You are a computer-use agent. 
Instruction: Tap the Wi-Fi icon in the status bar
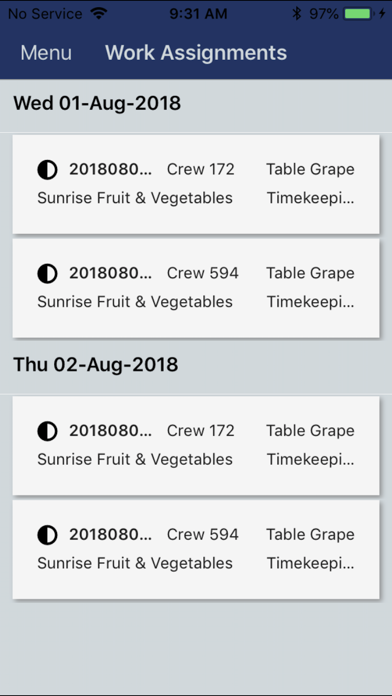coord(99,13)
